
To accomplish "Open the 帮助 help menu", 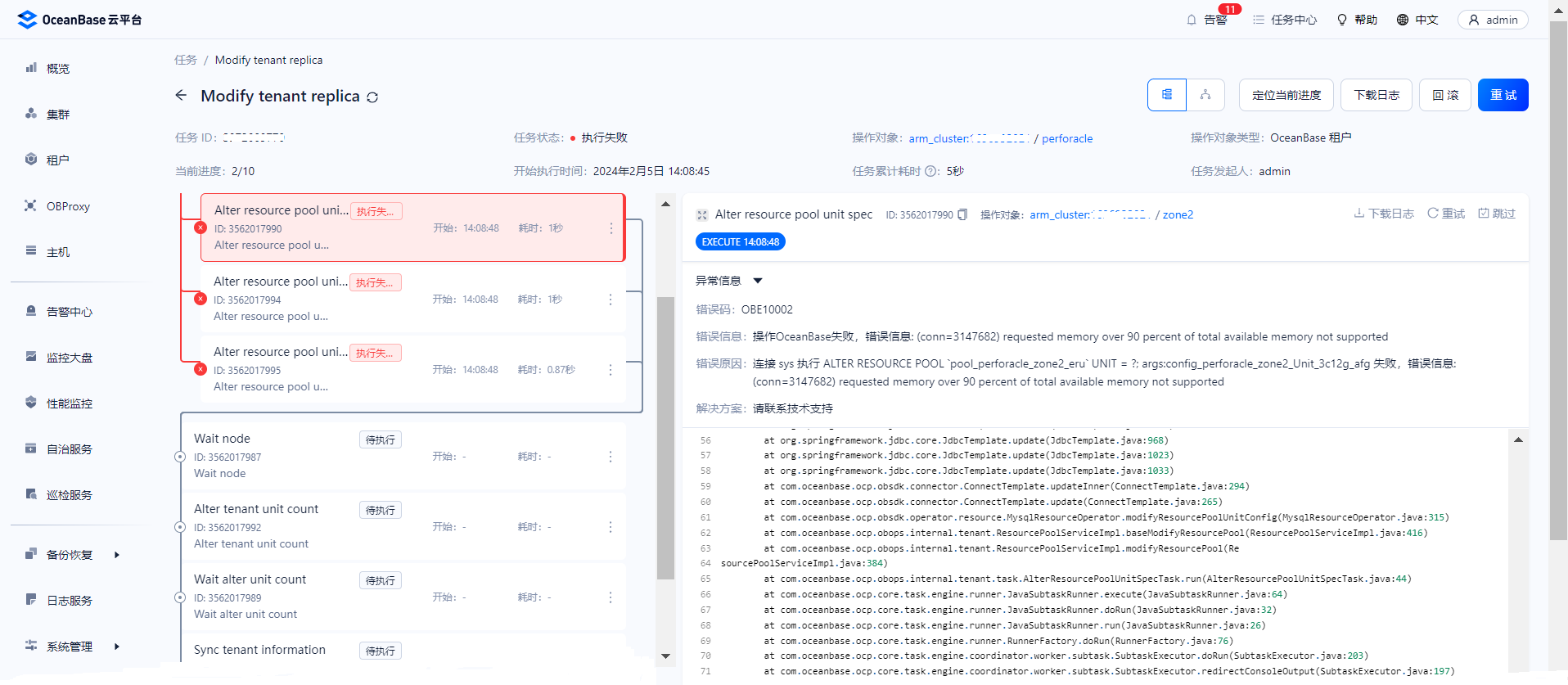I will point(1357,20).
